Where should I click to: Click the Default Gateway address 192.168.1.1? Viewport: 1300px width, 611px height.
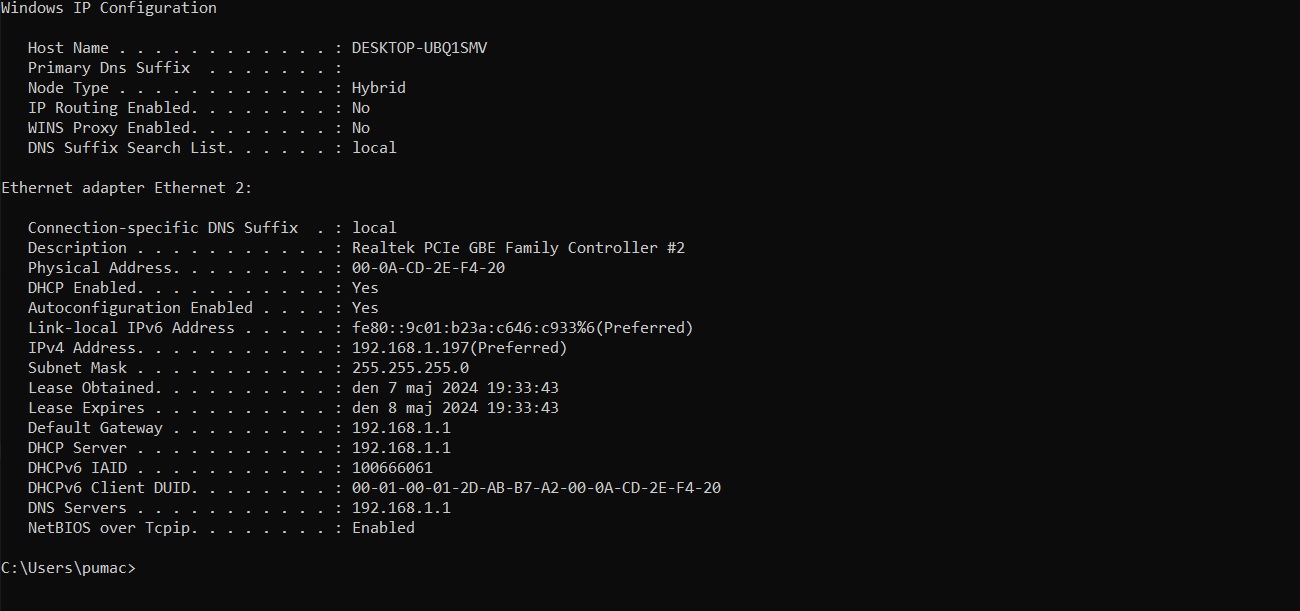pyautogui.click(x=401, y=428)
